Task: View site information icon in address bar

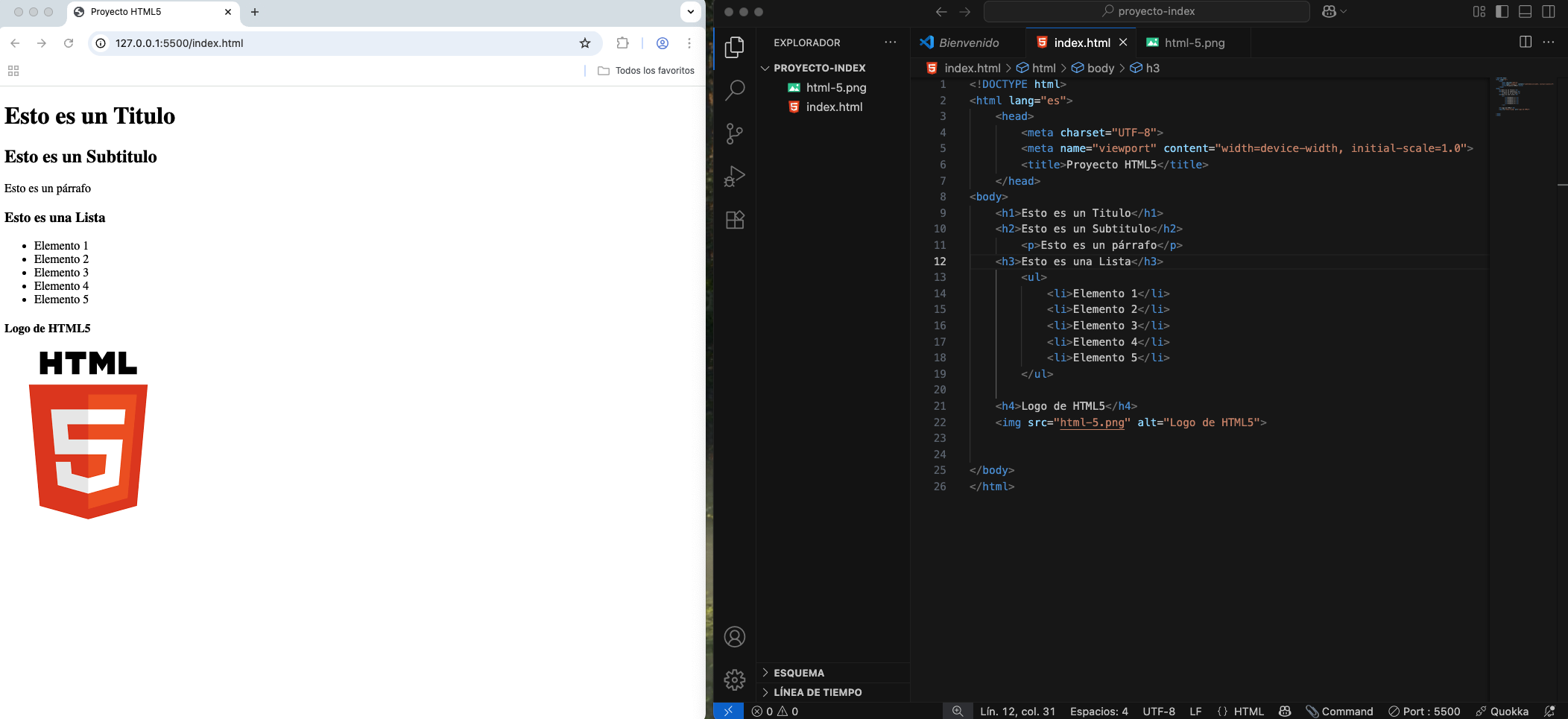Action: pos(101,43)
